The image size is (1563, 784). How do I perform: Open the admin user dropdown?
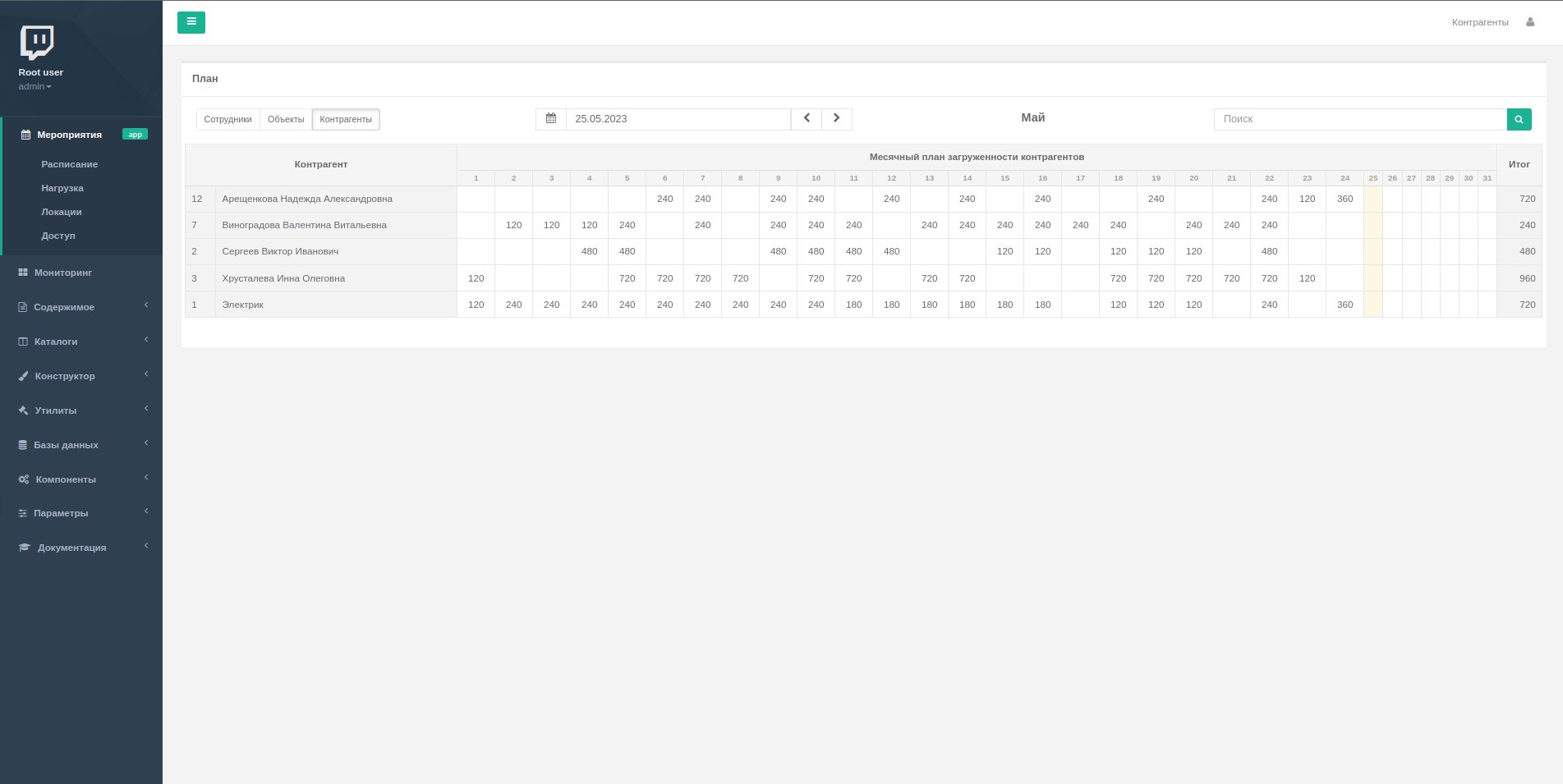pyautogui.click(x=34, y=86)
